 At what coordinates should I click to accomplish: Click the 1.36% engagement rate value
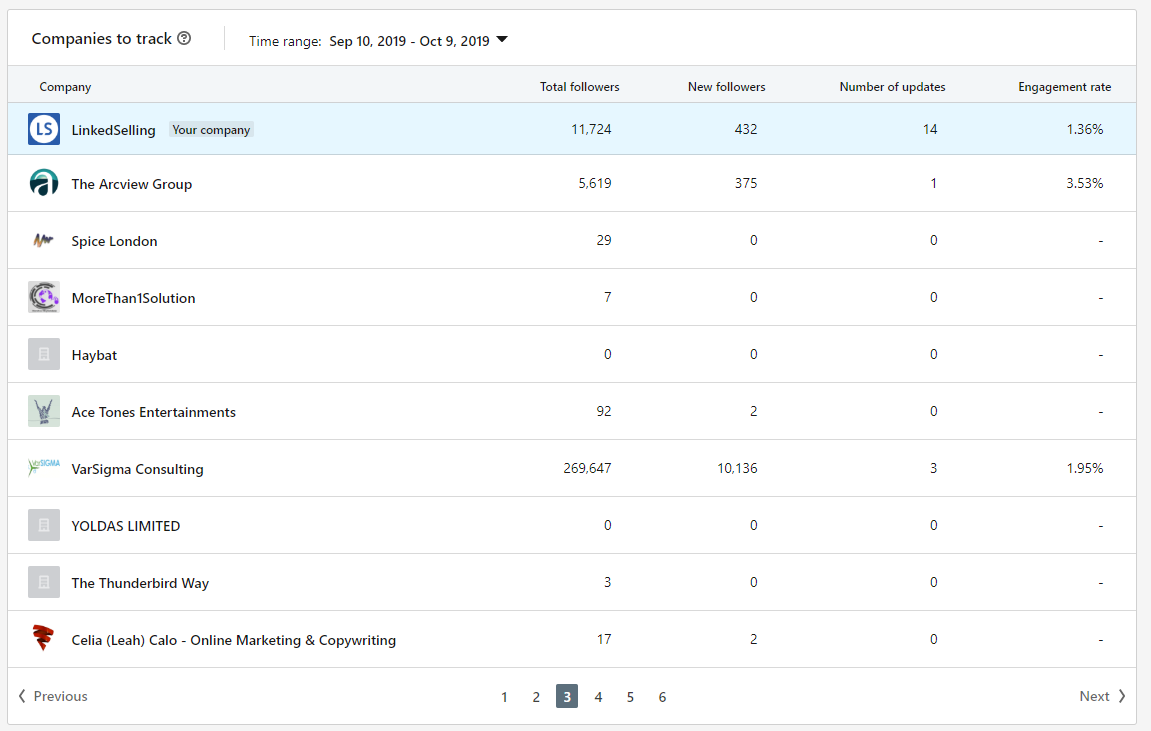click(x=1084, y=129)
